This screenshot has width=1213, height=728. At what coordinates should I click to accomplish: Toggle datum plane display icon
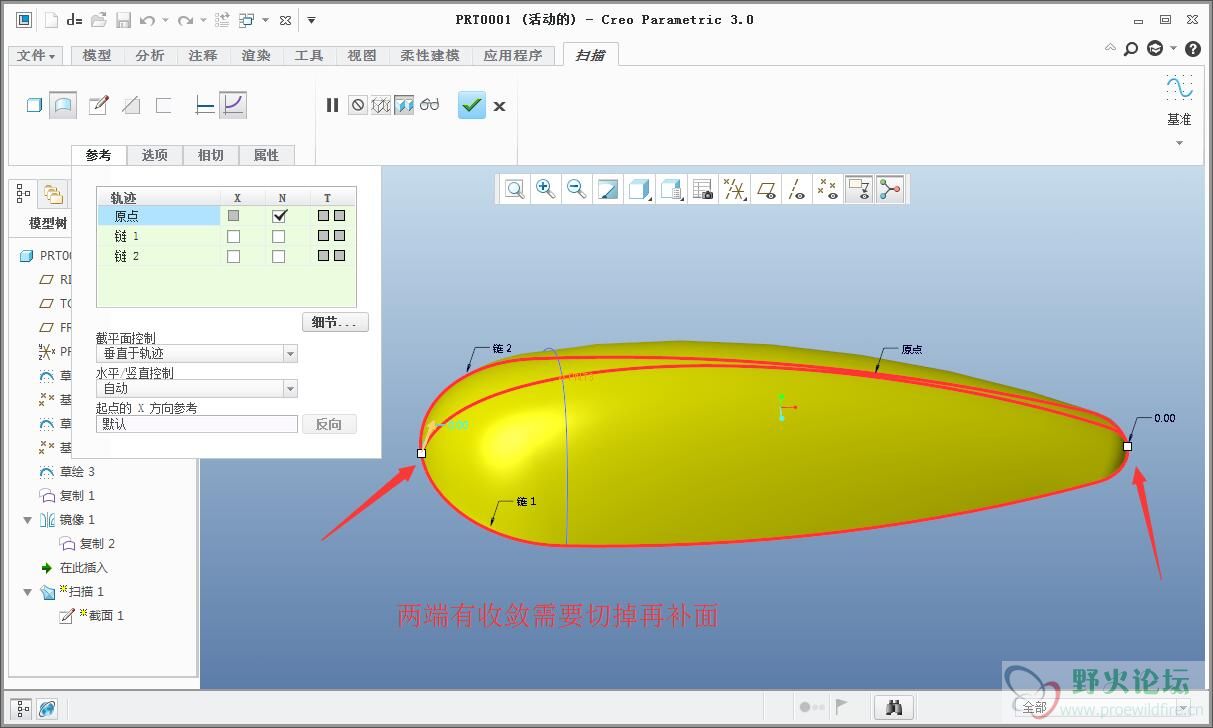click(x=767, y=189)
